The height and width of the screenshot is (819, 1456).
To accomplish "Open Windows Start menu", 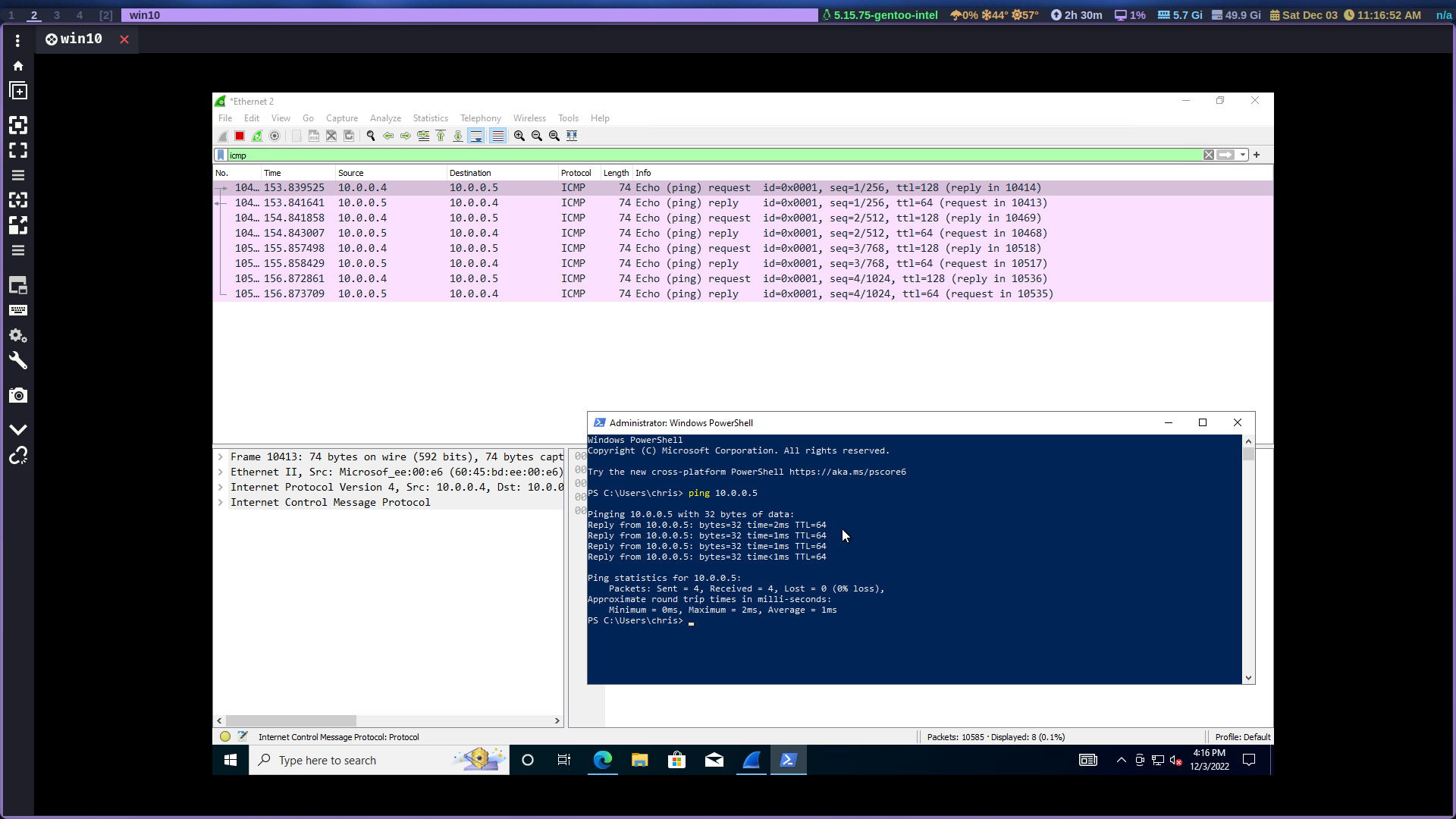I will (x=231, y=760).
